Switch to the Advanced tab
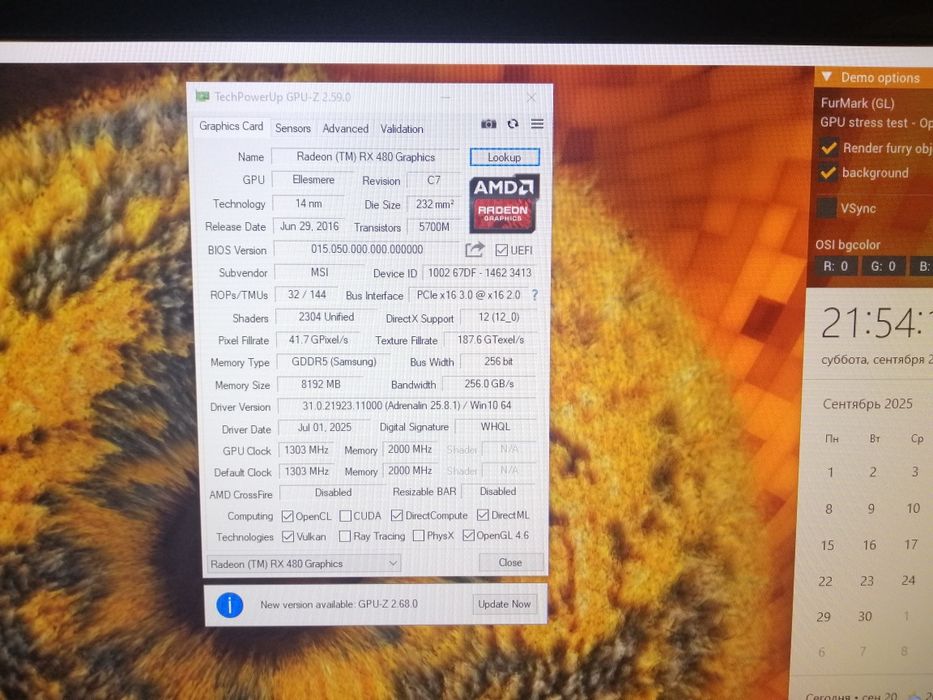Screen dimensions: 933x700 [x=345, y=128]
